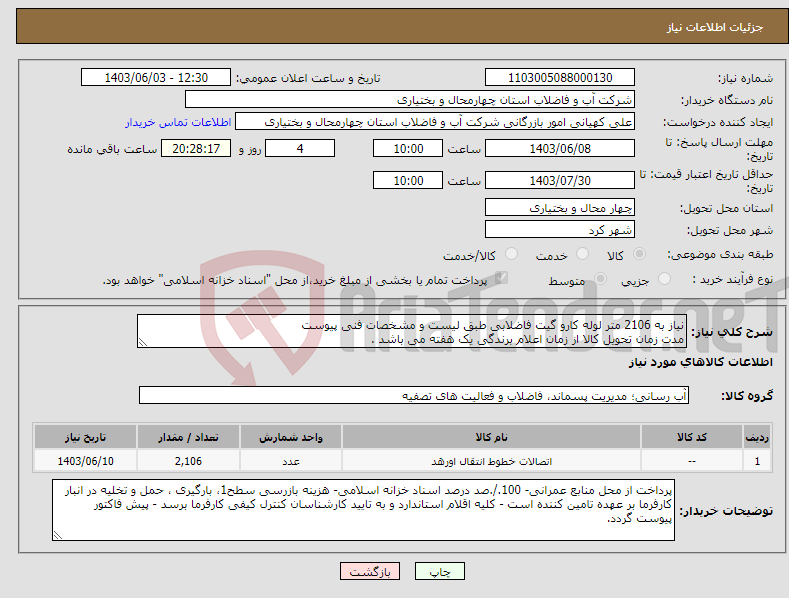This screenshot has height=598, width=789.
Task: Click the تاریخ نیاز column header
Action: click(85, 437)
